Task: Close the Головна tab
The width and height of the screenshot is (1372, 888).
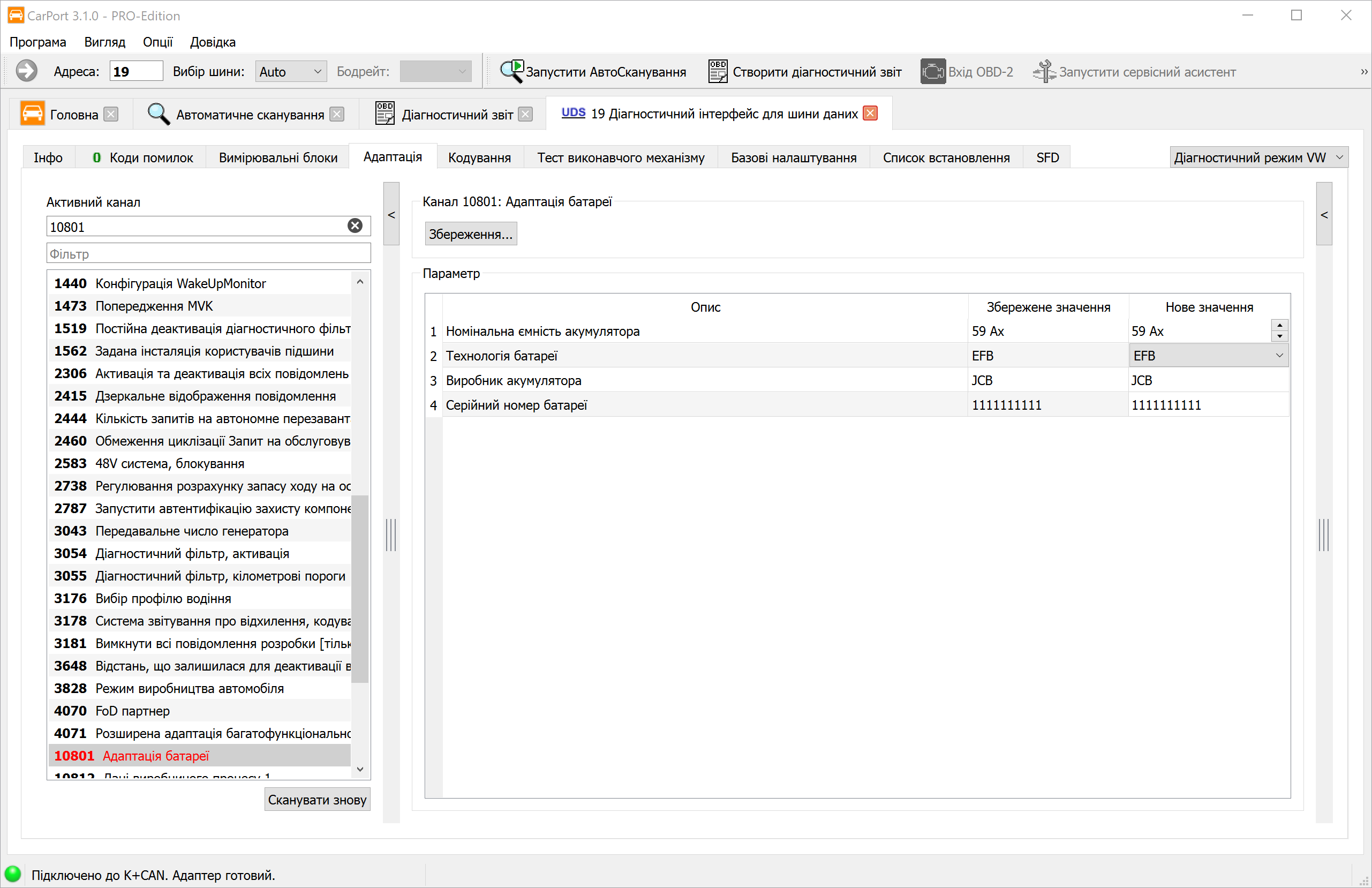Action: tap(111, 115)
